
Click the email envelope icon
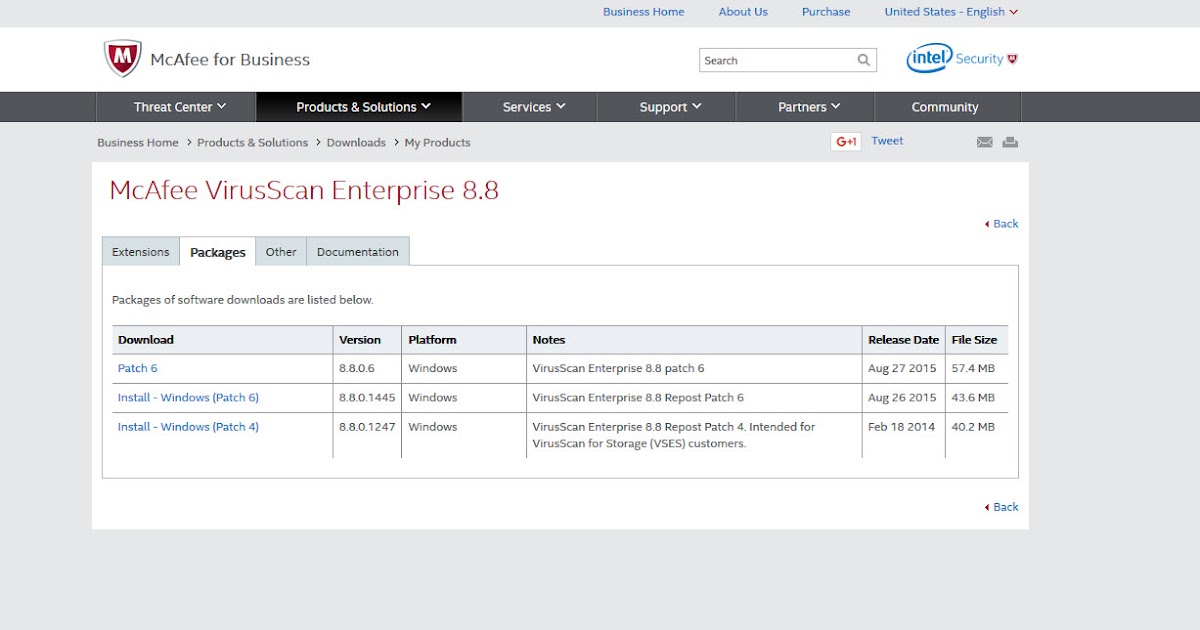click(x=985, y=142)
